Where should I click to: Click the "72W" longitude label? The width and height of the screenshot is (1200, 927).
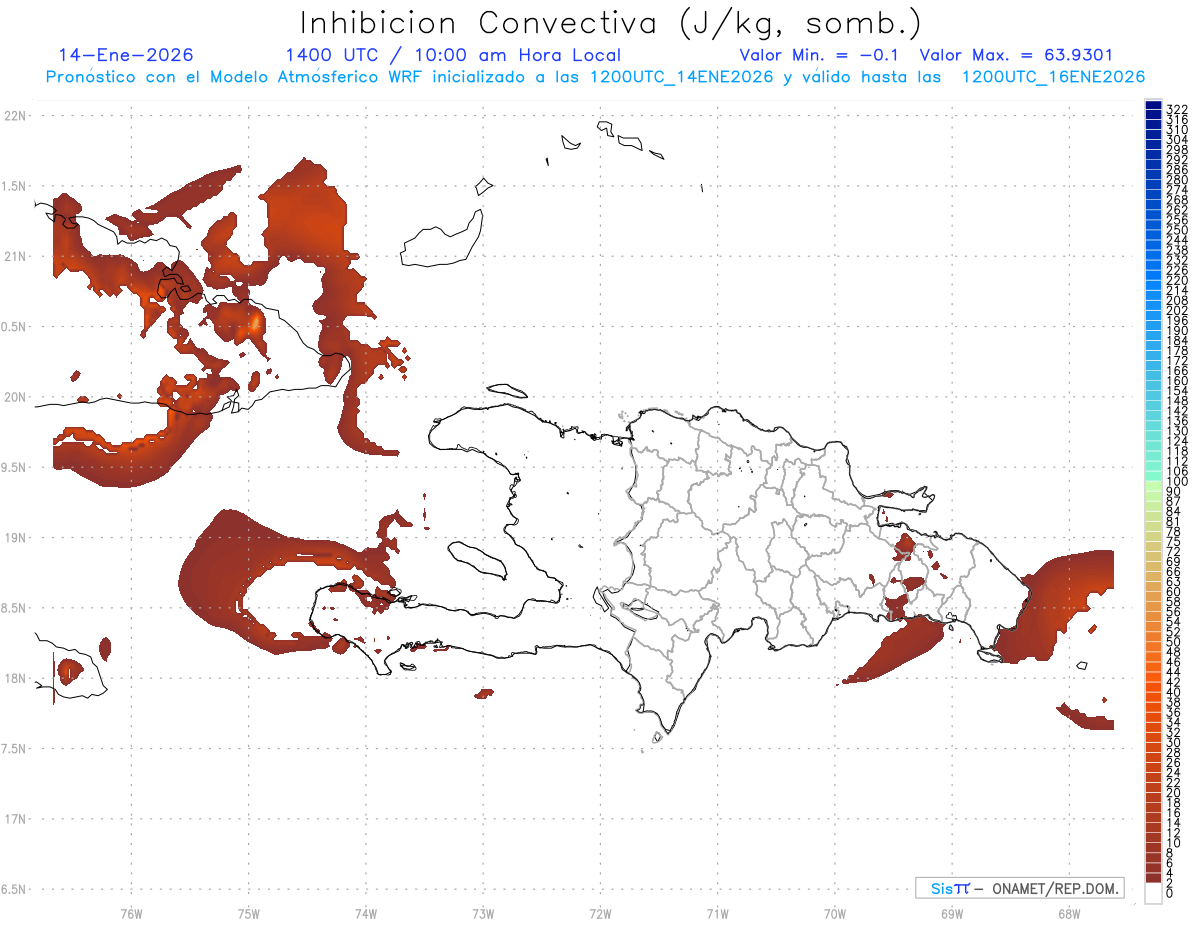click(x=599, y=912)
